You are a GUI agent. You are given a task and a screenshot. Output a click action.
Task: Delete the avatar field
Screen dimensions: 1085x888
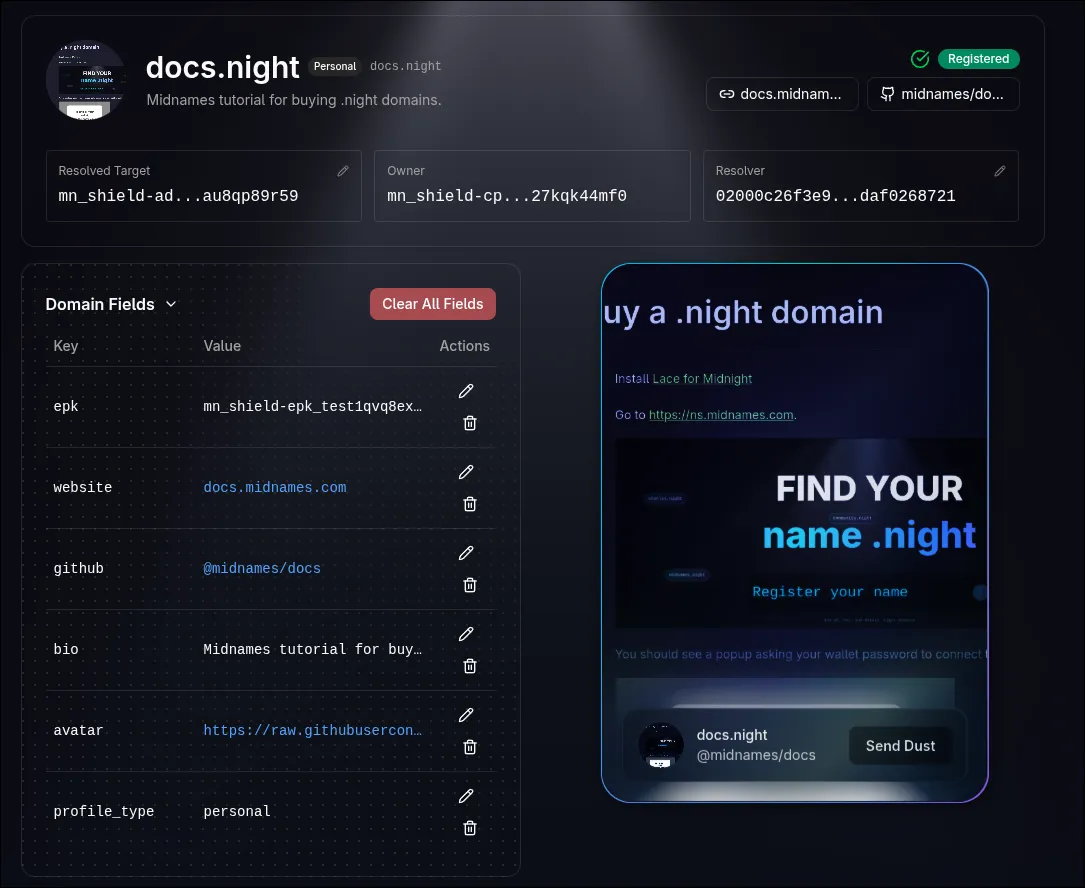(x=470, y=747)
